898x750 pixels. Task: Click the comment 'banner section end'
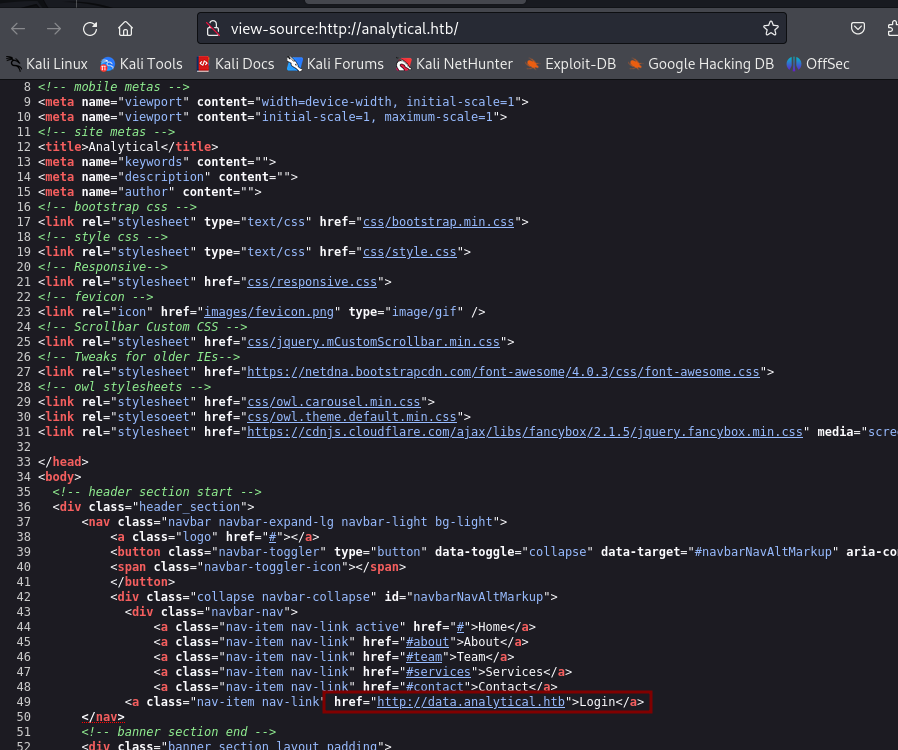179,732
